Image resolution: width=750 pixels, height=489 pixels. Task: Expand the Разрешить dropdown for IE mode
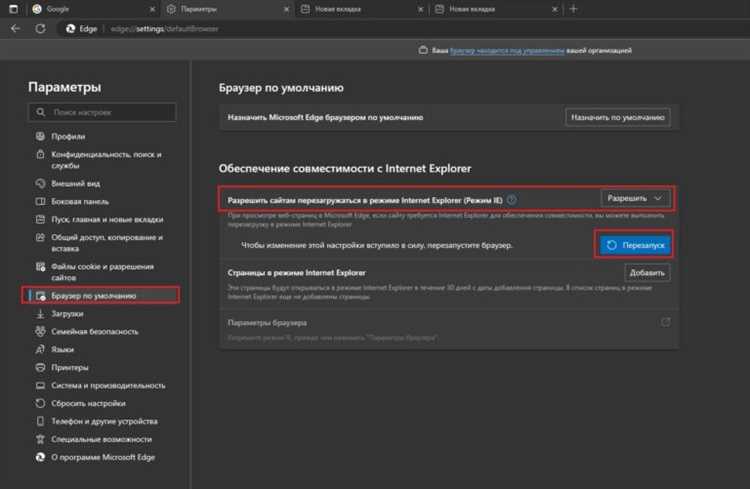[635, 198]
